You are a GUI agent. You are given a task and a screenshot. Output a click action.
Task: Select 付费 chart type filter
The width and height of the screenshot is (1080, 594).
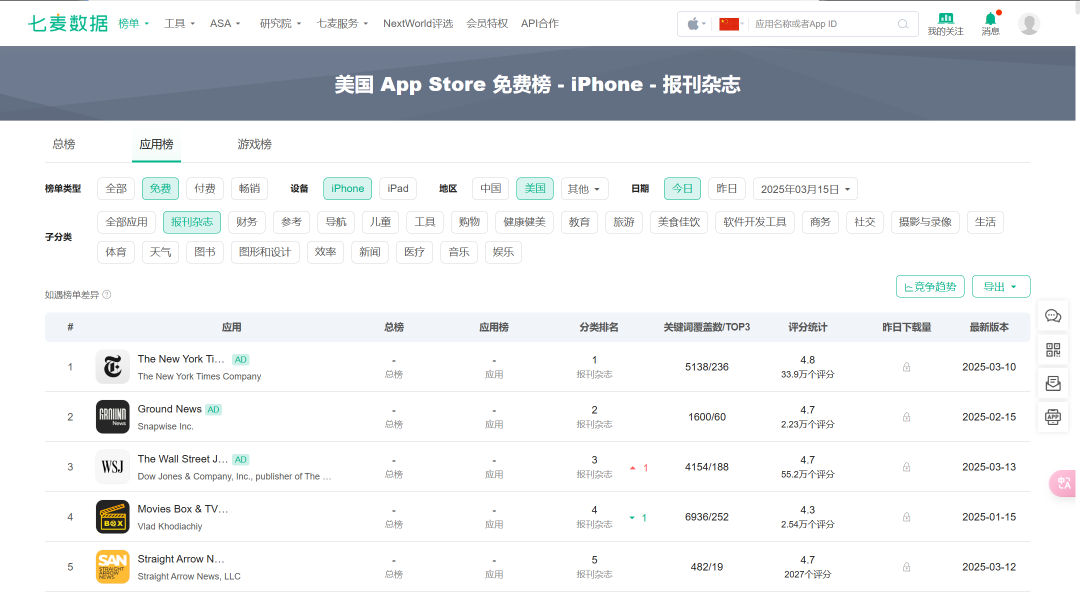205,189
